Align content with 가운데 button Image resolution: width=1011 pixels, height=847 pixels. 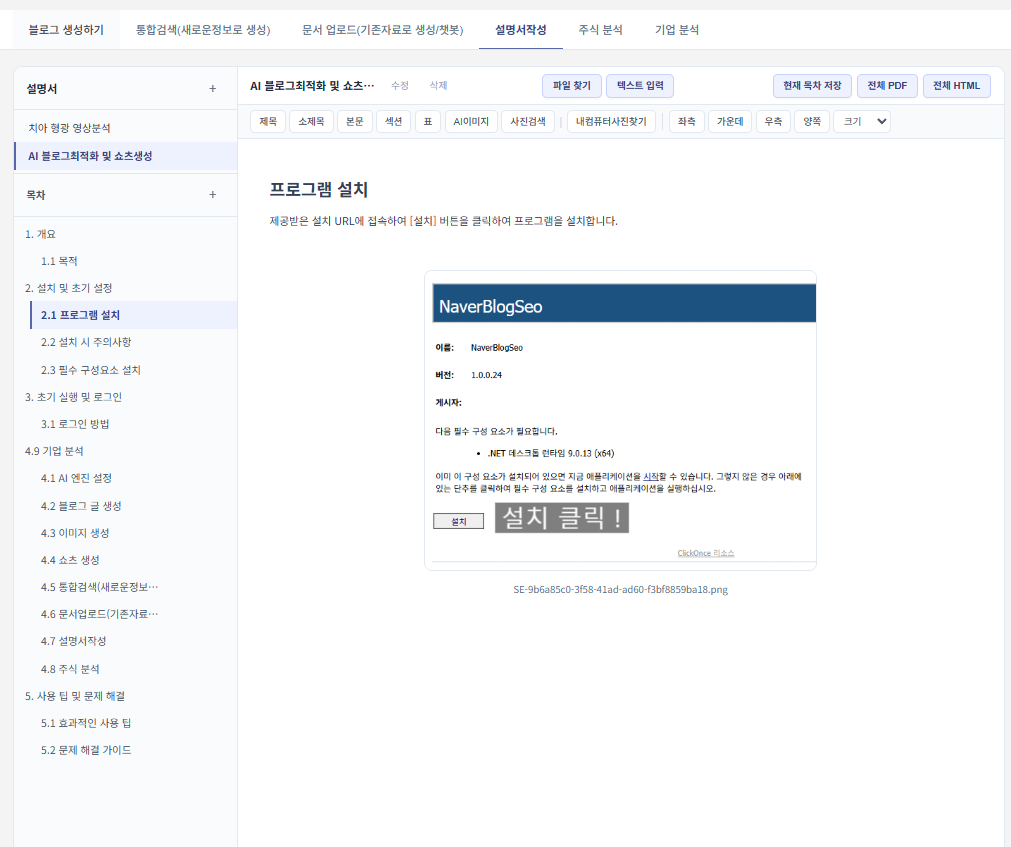730,121
